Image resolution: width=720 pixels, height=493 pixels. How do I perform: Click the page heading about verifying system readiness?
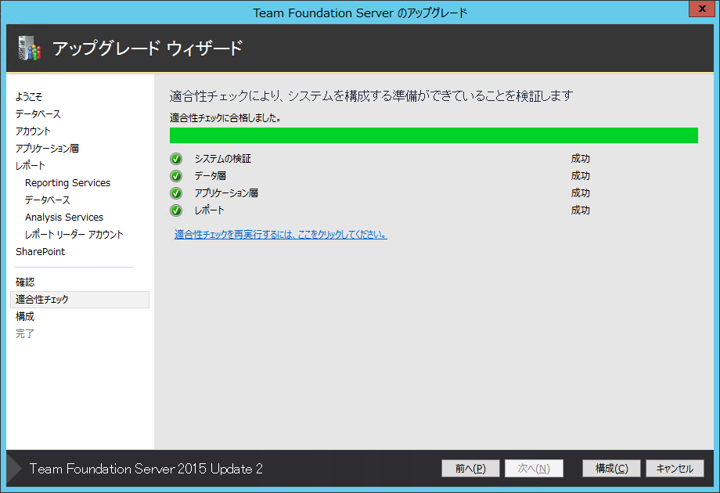371,96
